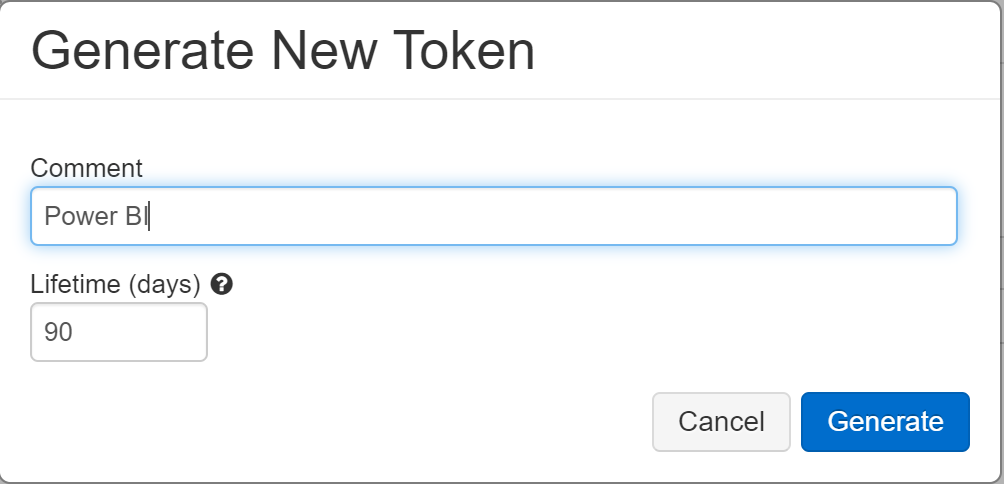The width and height of the screenshot is (1004, 484).
Task: Click the blue Generate token button
Action: point(885,422)
